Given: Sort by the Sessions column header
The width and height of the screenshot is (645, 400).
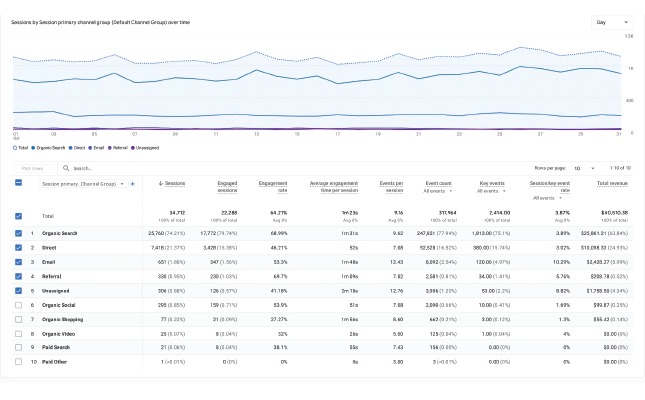Looking at the screenshot, I should [175, 183].
